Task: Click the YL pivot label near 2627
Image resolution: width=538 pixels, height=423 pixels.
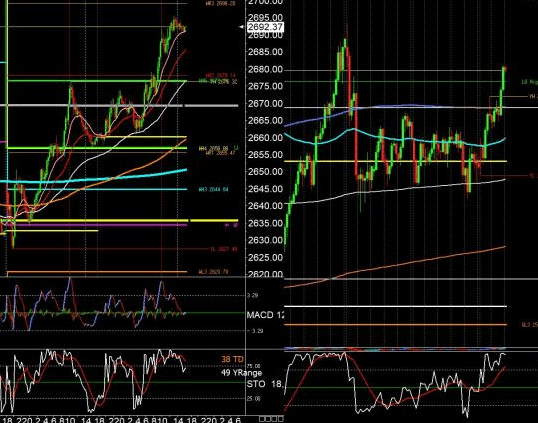Action: pos(223,249)
